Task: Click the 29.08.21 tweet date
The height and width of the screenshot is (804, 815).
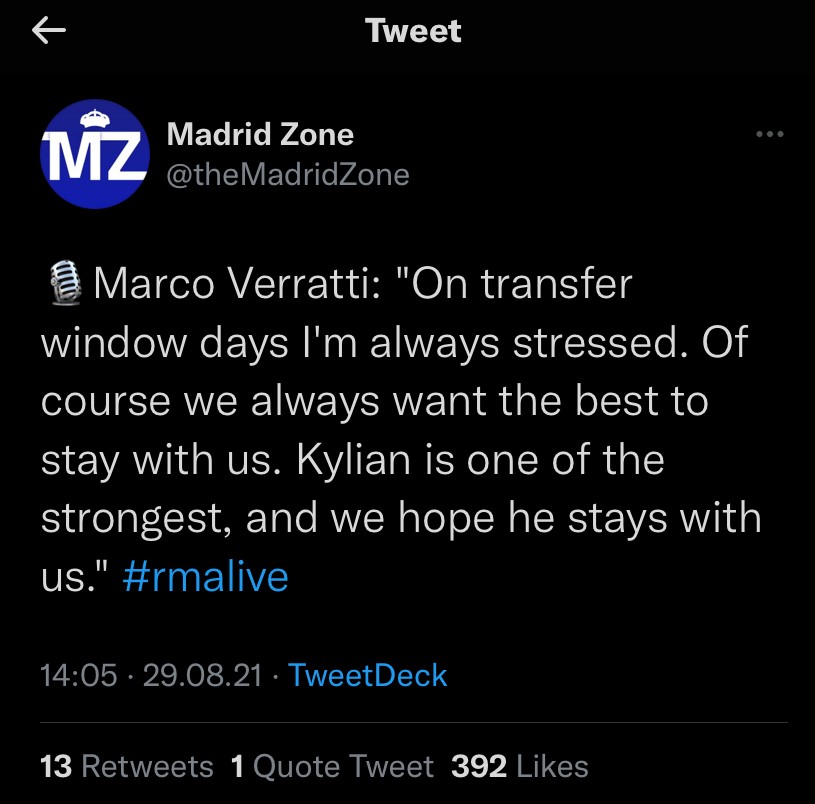Action: coord(203,675)
